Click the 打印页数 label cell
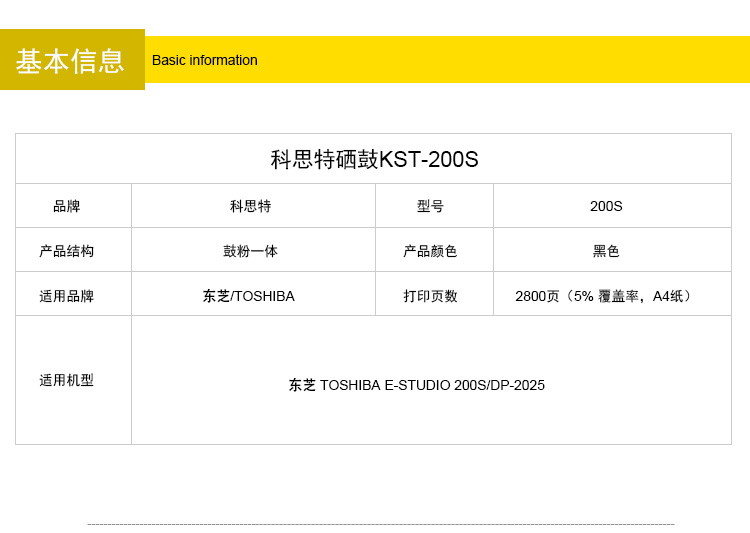Screen dimensions: 750x533 [x=430, y=296]
